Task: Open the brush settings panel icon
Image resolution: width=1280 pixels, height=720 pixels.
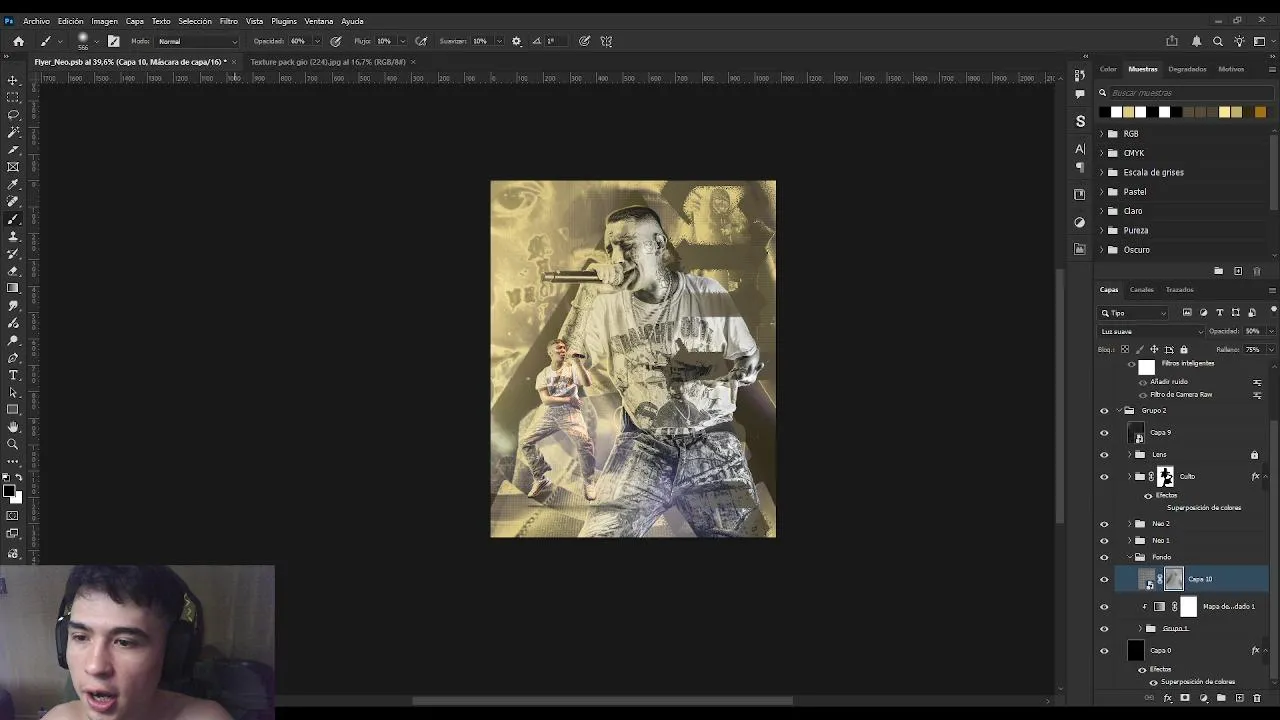Action: point(113,41)
